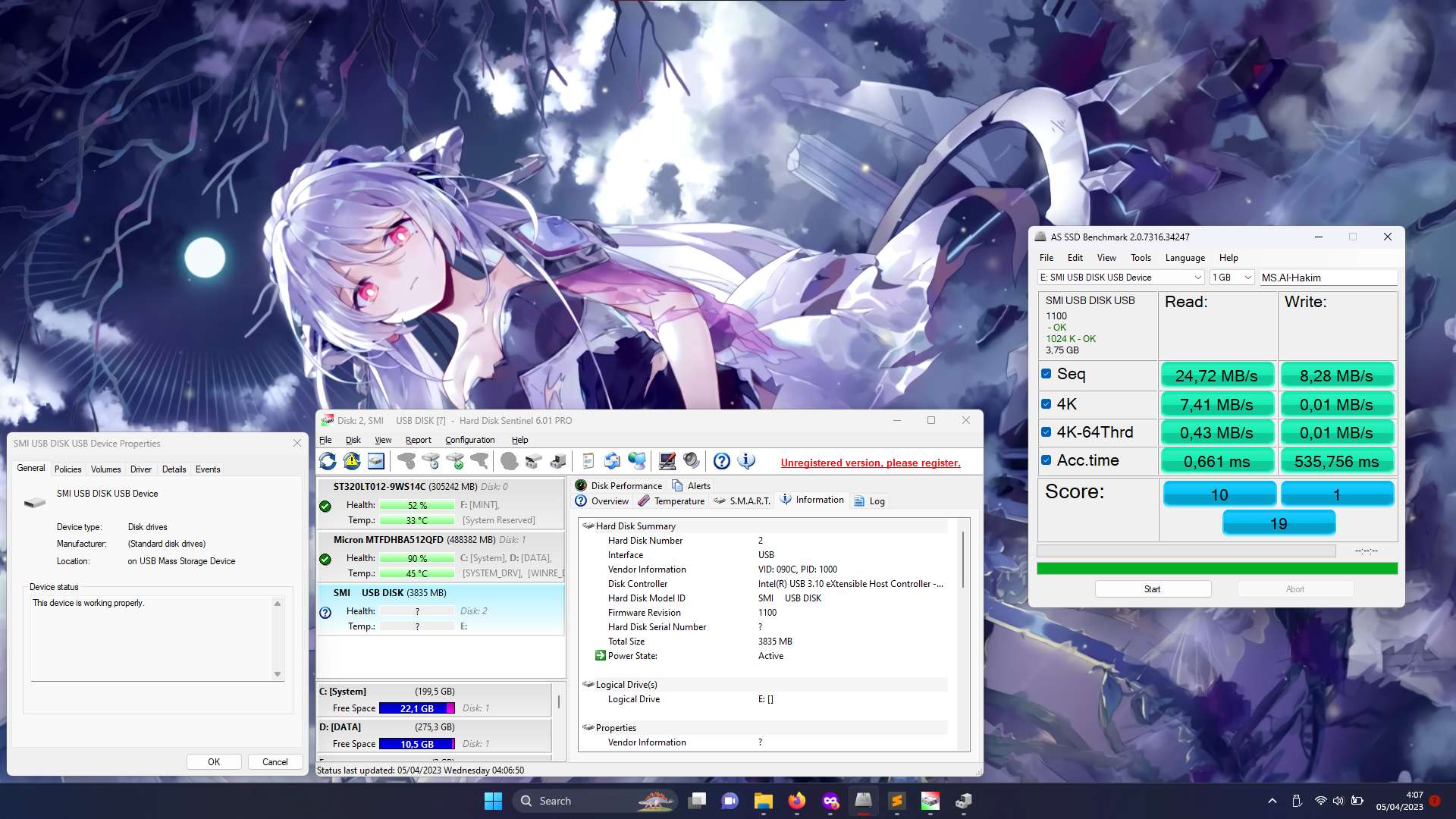Click the speaker sound icon in Hard Disk Sentinel toolbar

tap(692, 461)
